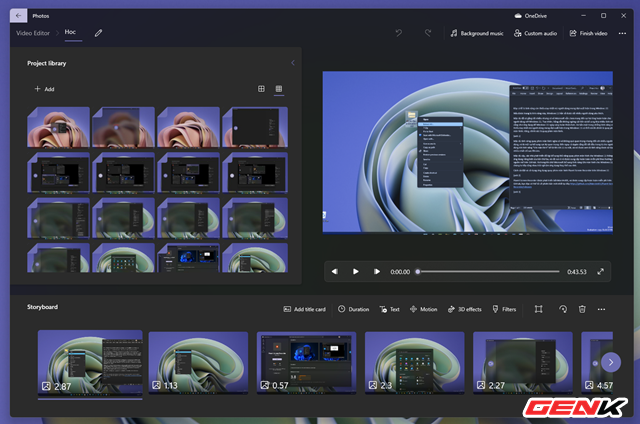Open the Text tool for the clip
This screenshot has width=640, height=424.
(x=389, y=309)
